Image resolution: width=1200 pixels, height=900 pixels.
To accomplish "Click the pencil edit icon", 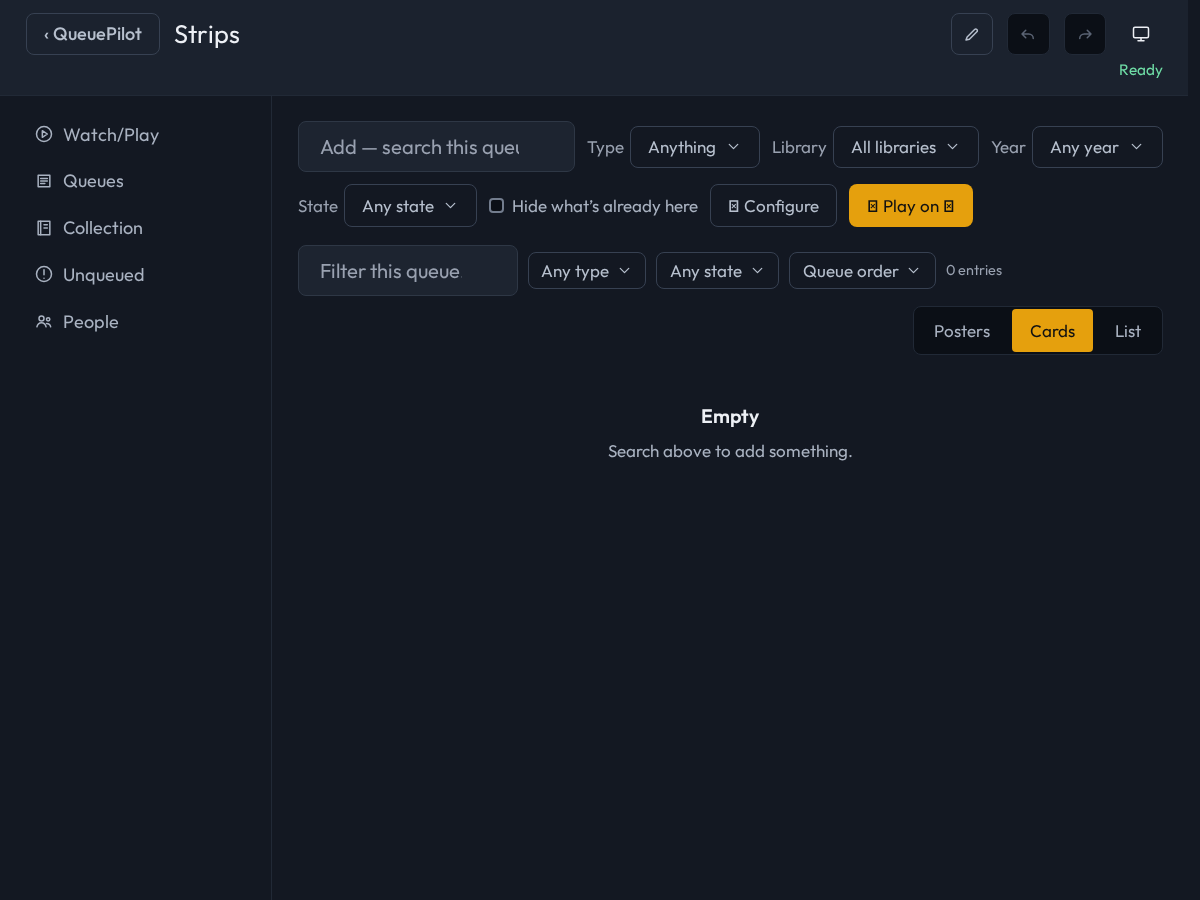I will [x=972, y=34].
